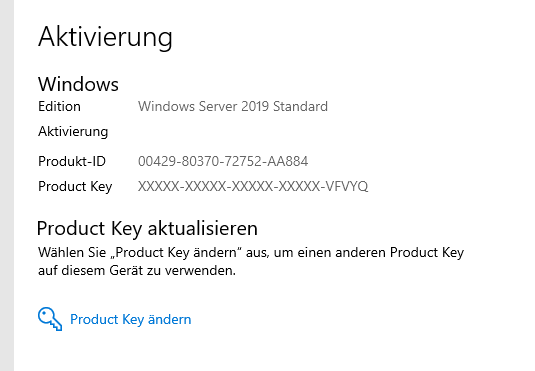Open the Product Key ändern link
535x371 pixels.
pos(130,319)
